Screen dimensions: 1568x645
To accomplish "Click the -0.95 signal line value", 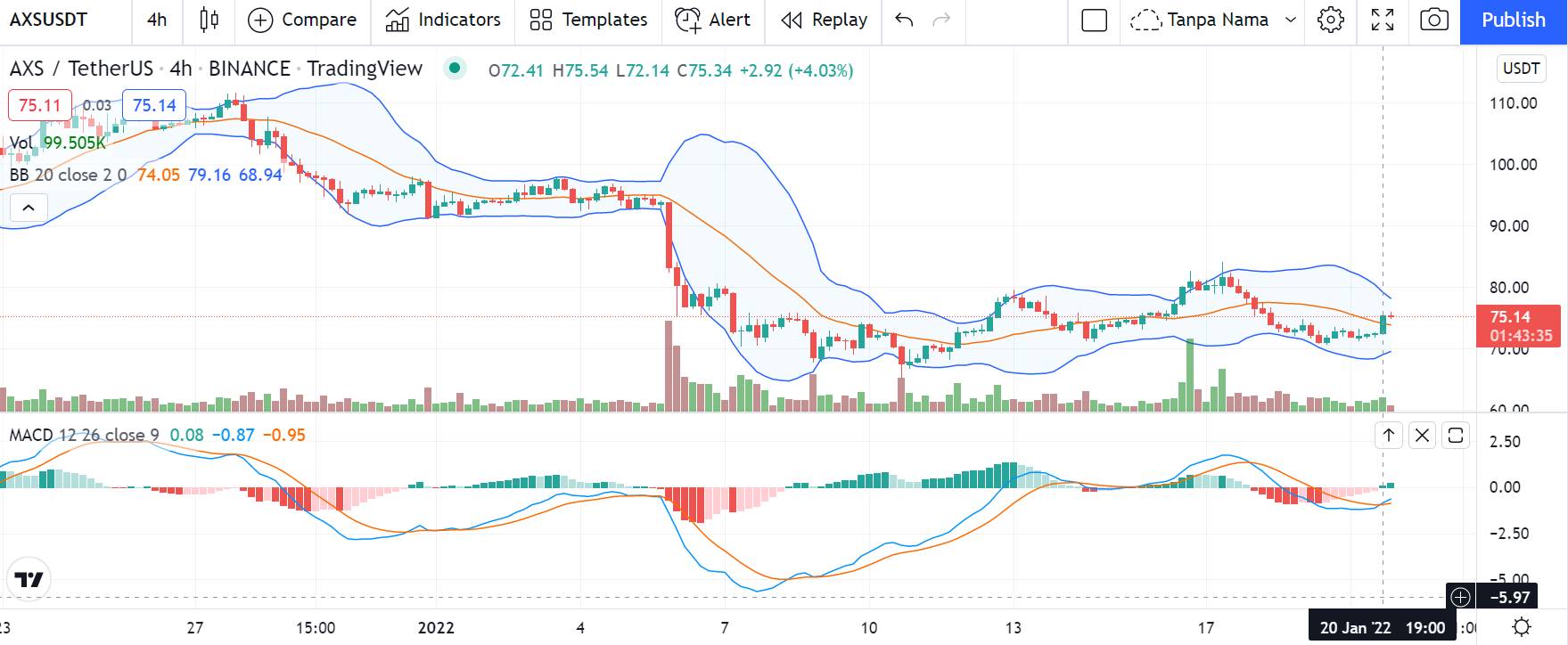I will [x=285, y=435].
